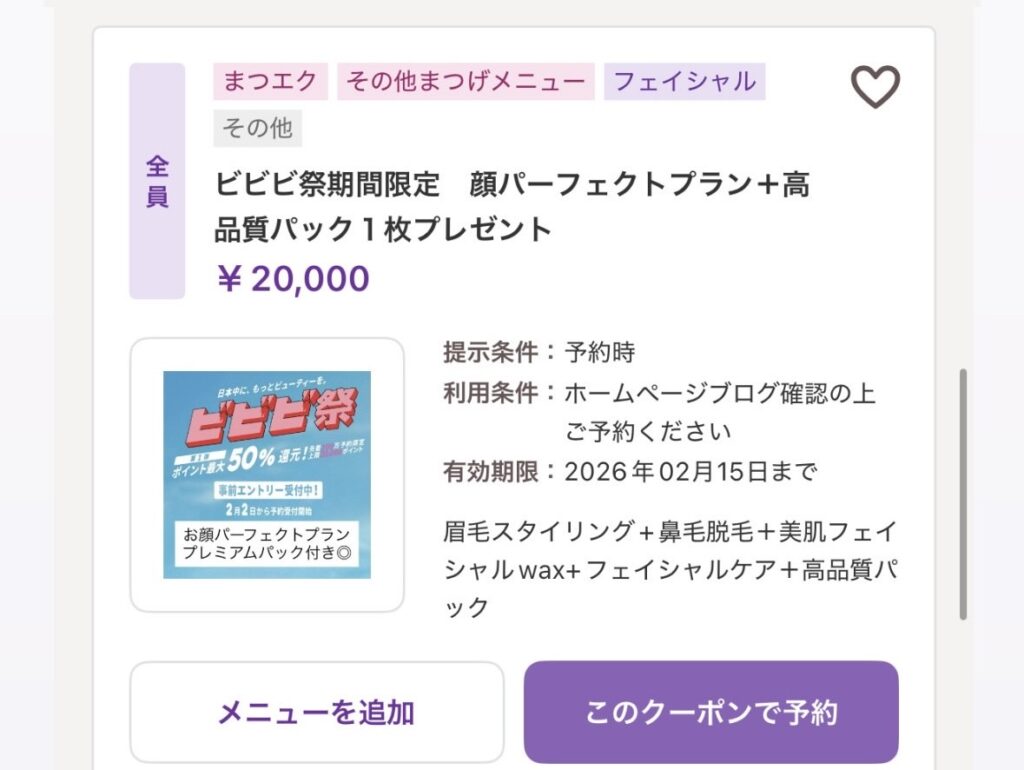Select the その他まつげメニュー tag
Screen dimensions: 1024x770
[x=466, y=81]
